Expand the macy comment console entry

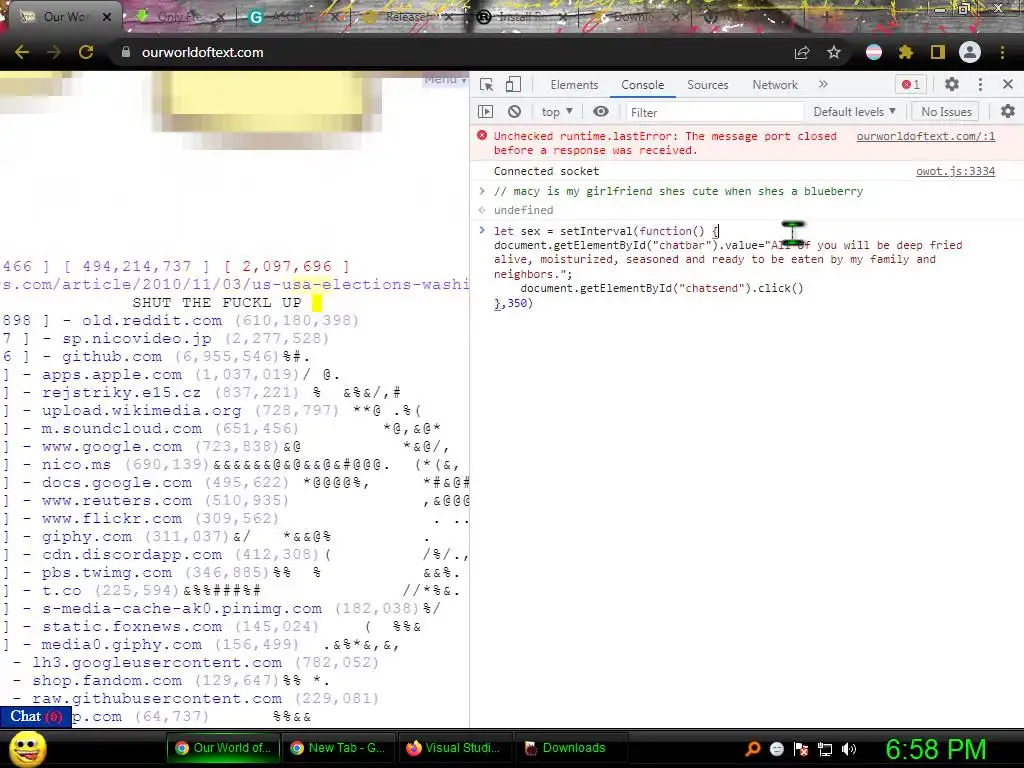(x=482, y=191)
